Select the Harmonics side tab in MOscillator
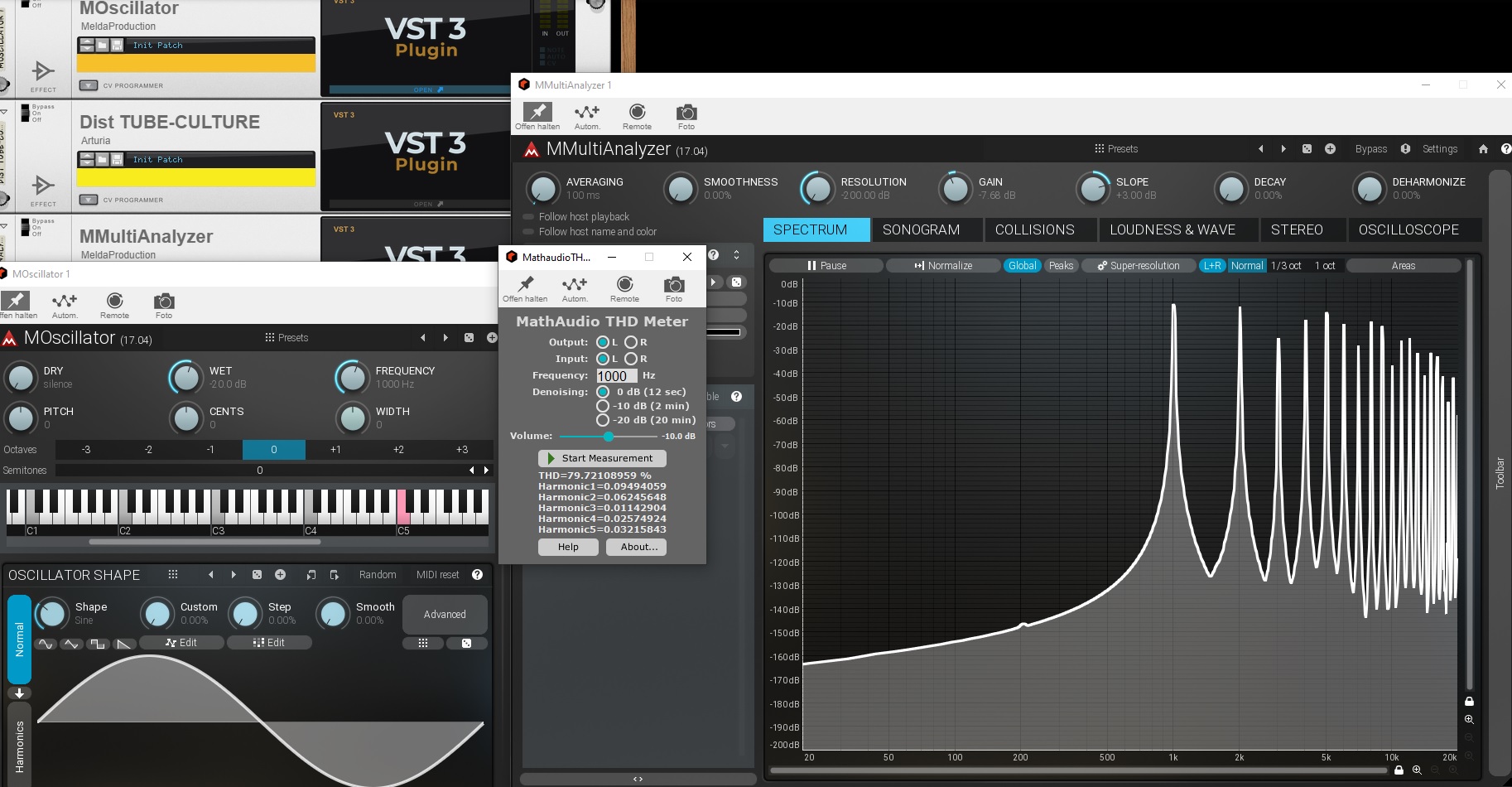 [19, 746]
